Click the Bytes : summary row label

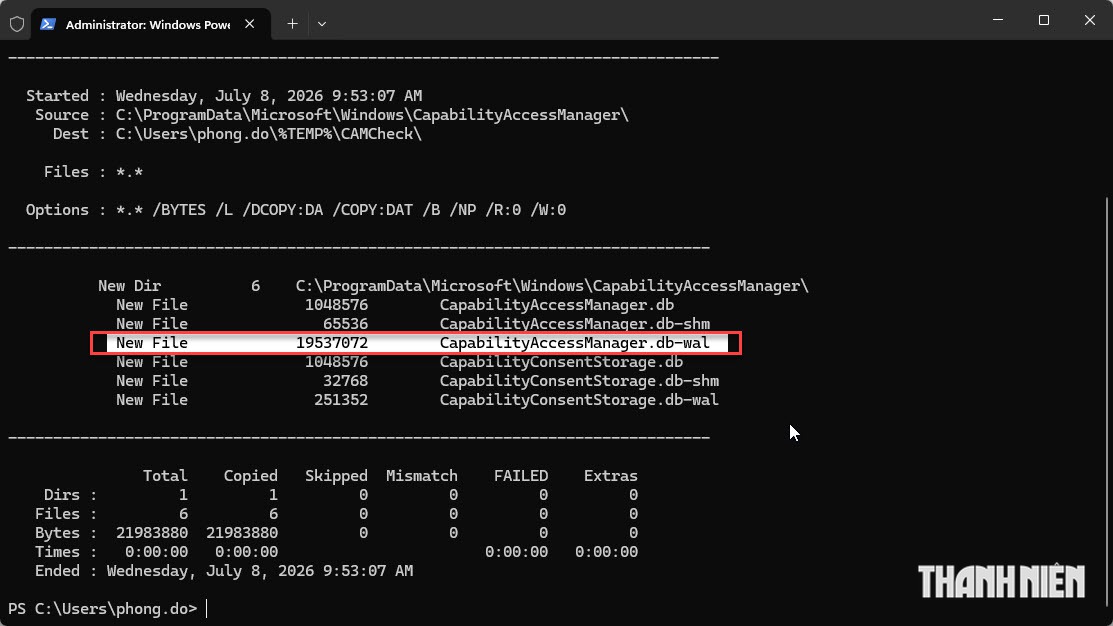tap(66, 533)
